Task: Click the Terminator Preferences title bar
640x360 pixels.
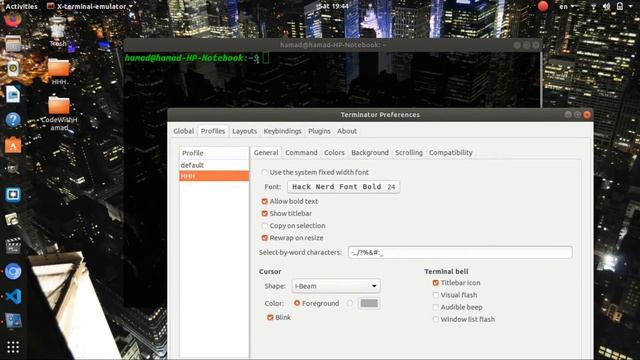Action: point(380,115)
